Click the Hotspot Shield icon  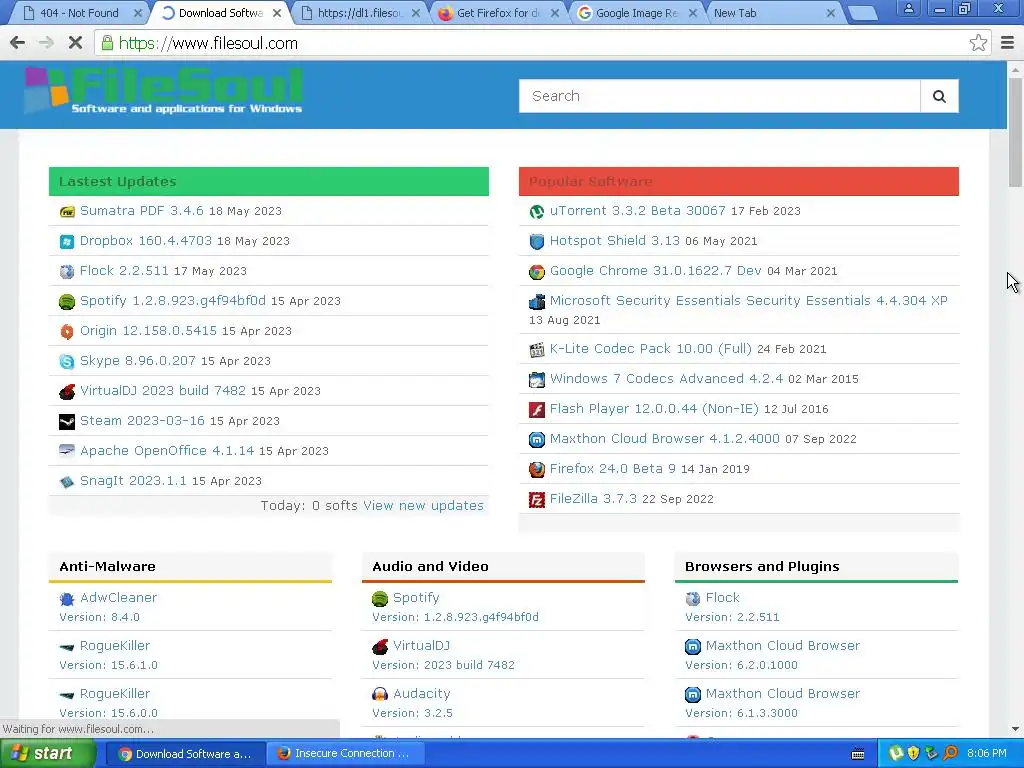tap(537, 242)
